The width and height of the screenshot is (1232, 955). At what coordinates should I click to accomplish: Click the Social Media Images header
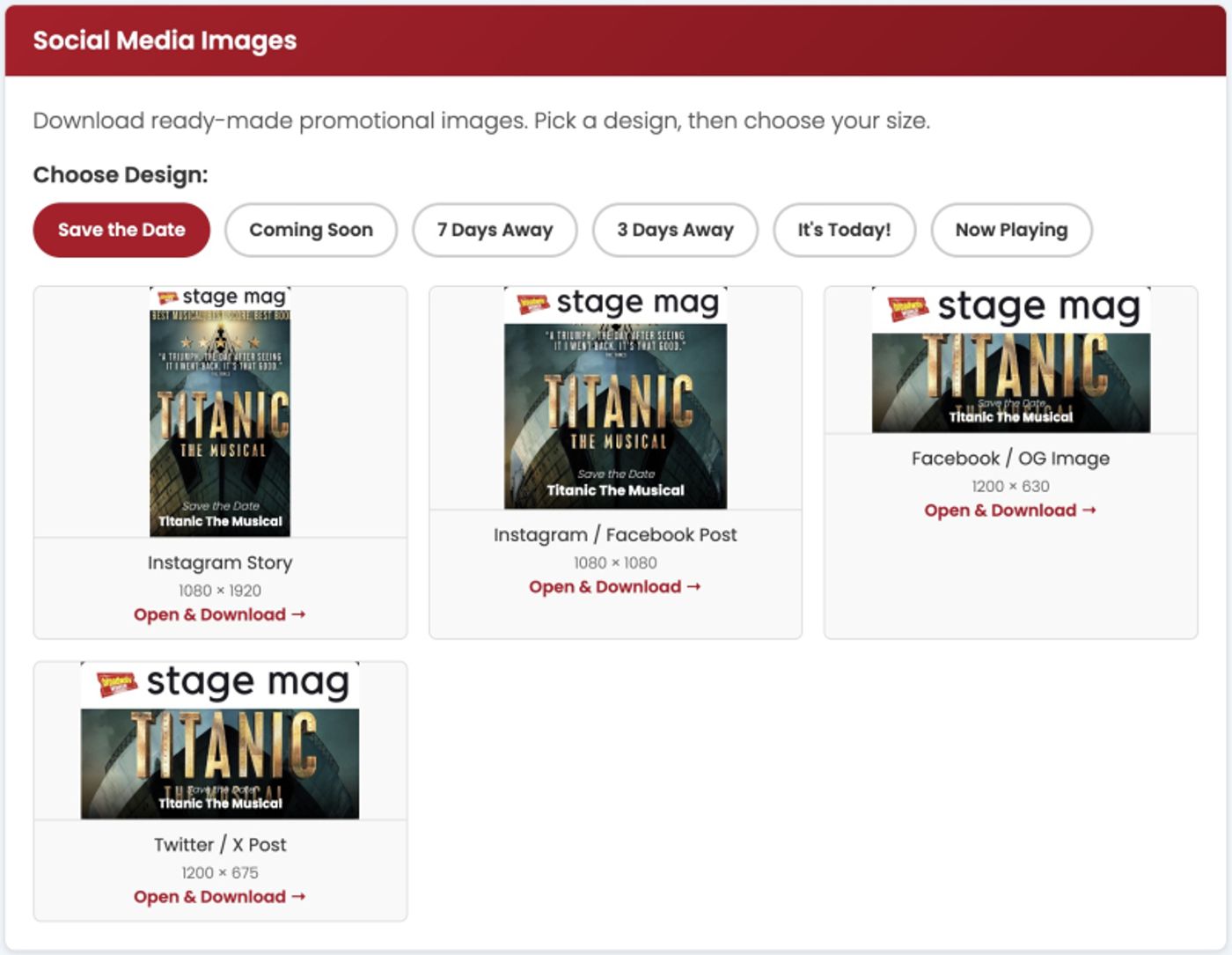(165, 40)
